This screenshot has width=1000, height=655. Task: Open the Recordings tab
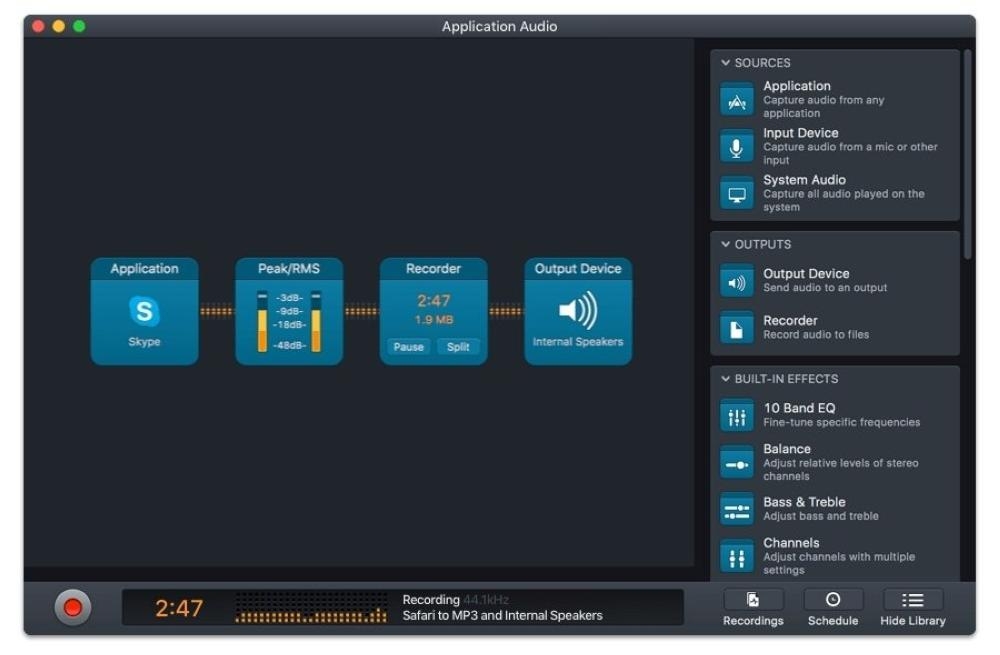tap(753, 608)
